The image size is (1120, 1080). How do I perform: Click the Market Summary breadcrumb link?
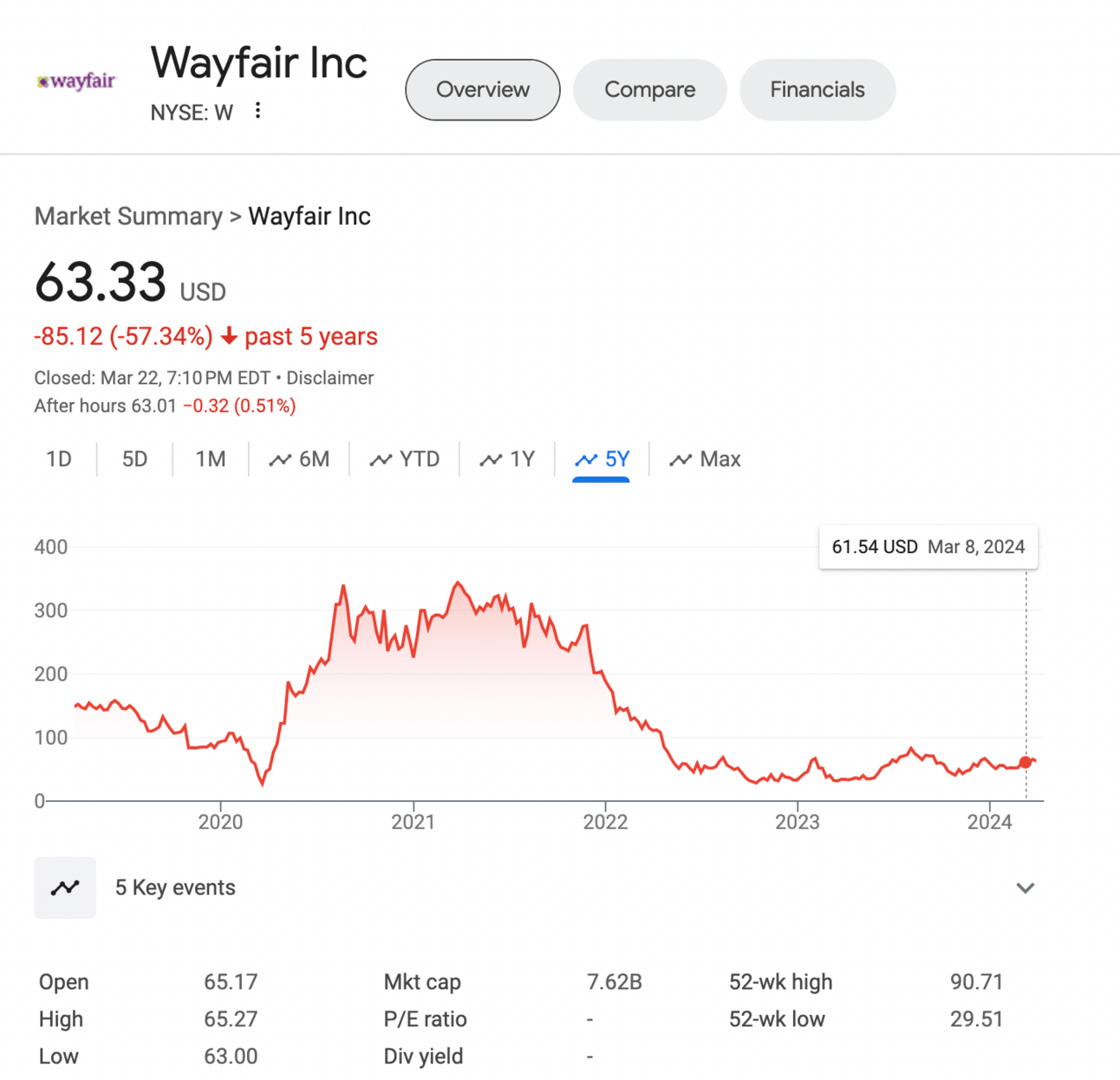click(128, 217)
